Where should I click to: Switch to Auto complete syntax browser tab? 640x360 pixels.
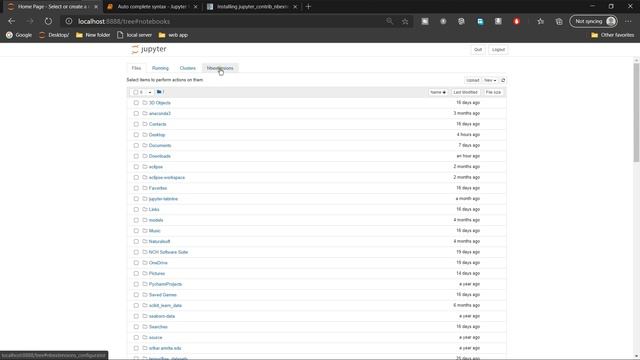[x=152, y=7]
